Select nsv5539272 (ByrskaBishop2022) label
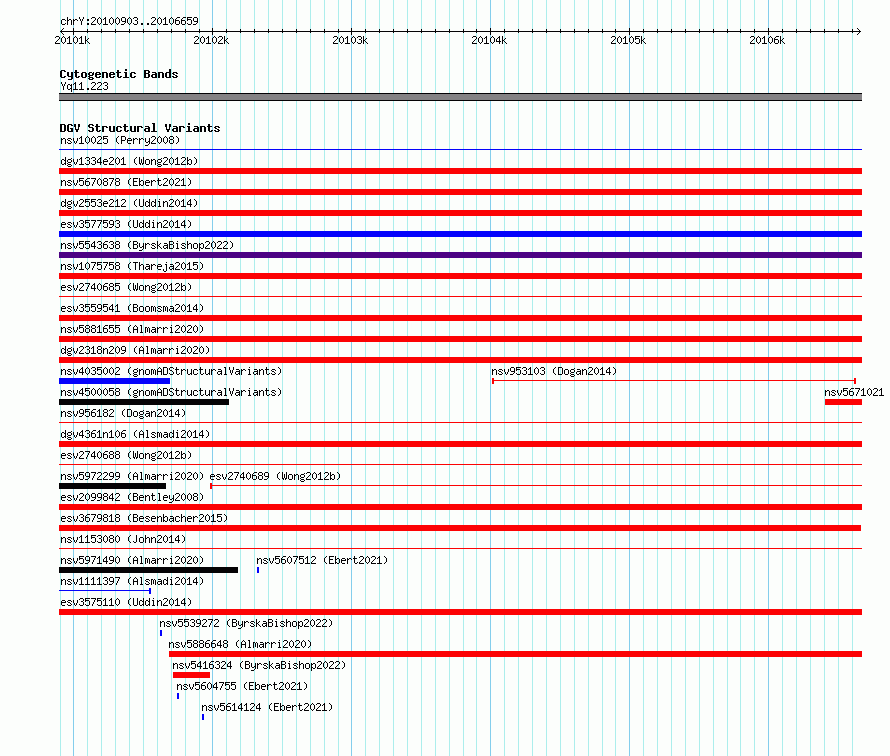This screenshot has height=756, width=890. pyautogui.click(x=246, y=623)
